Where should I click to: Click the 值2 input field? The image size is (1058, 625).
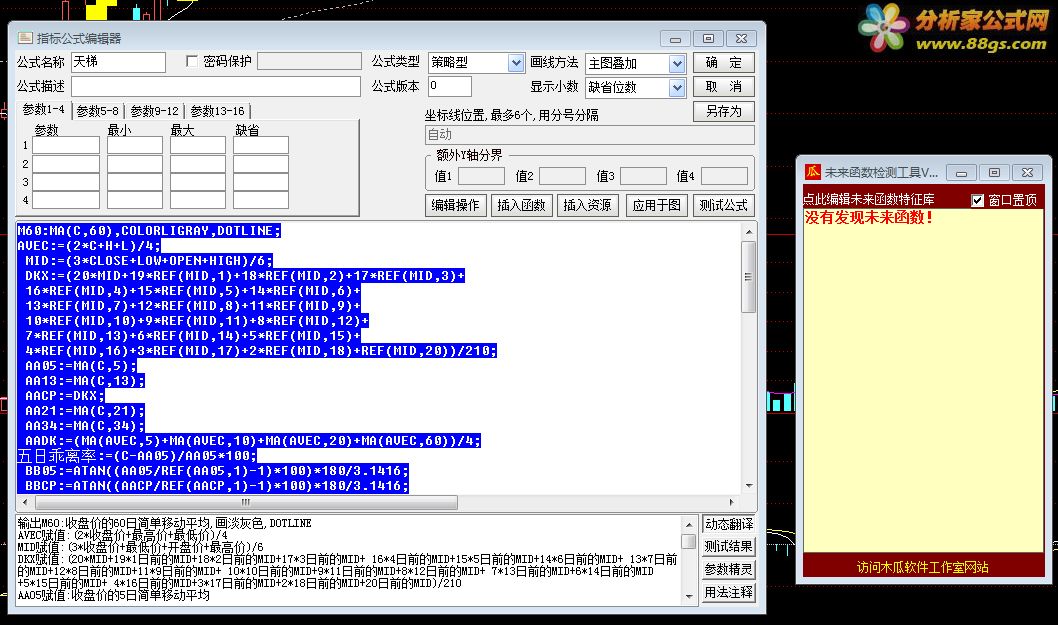[562, 176]
